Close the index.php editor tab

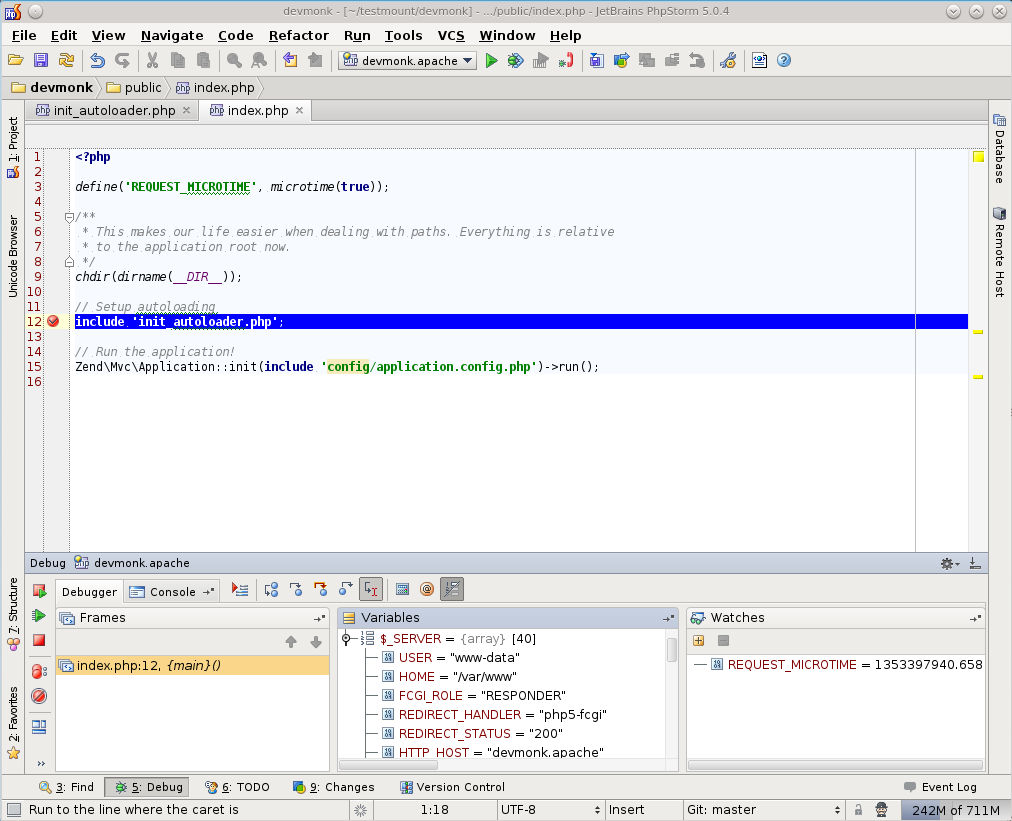click(299, 110)
